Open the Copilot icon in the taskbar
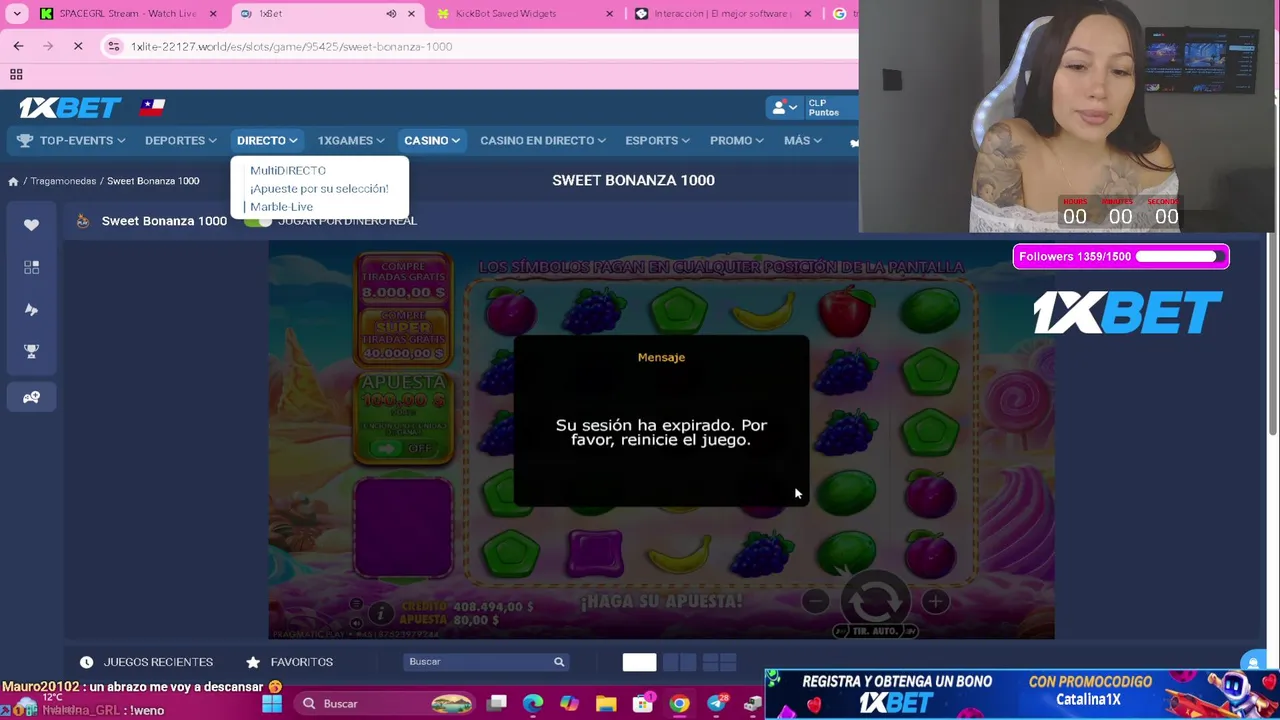 pyautogui.click(x=569, y=704)
